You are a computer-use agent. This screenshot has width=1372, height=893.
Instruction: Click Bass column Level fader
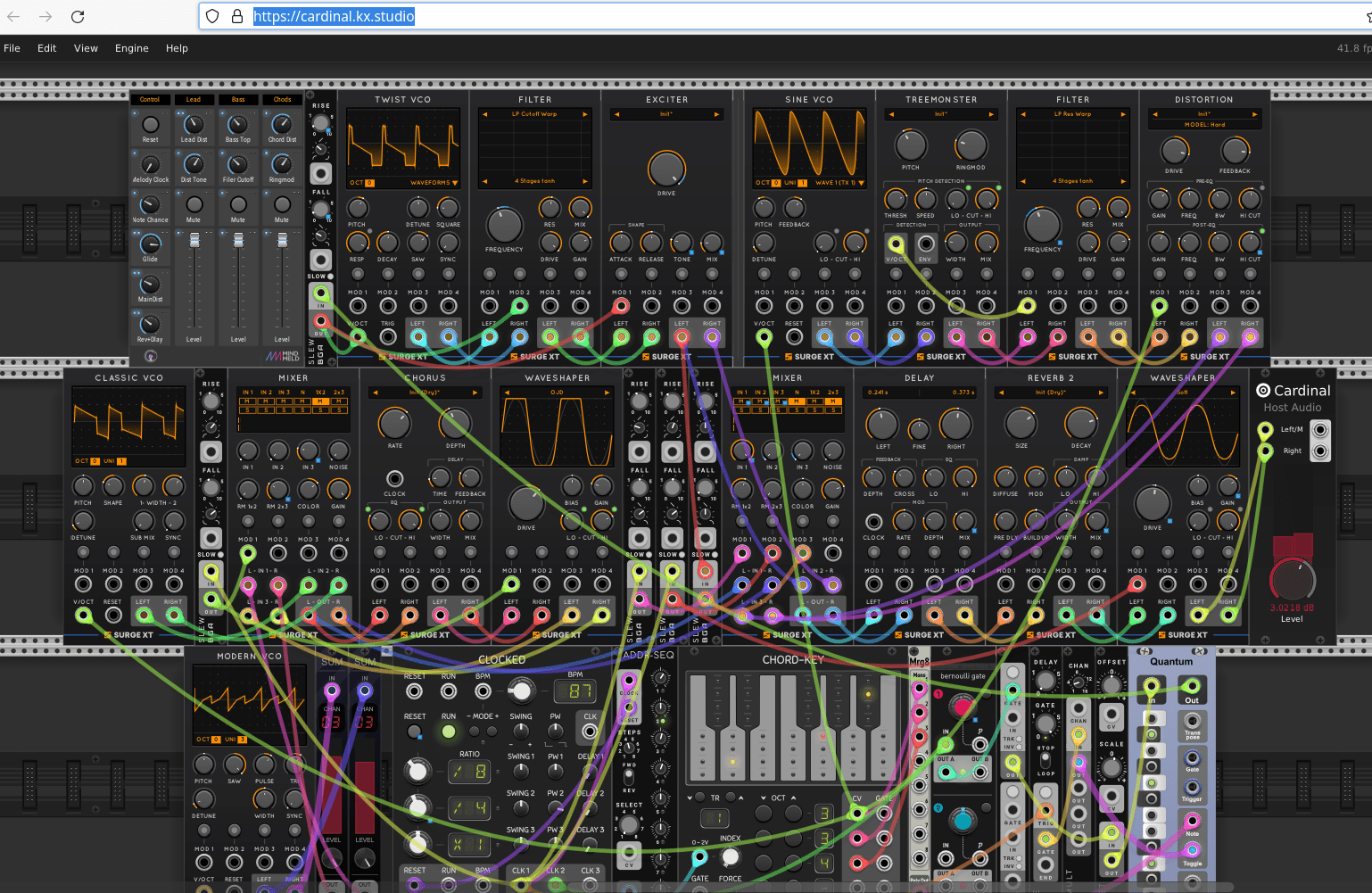point(237,241)
